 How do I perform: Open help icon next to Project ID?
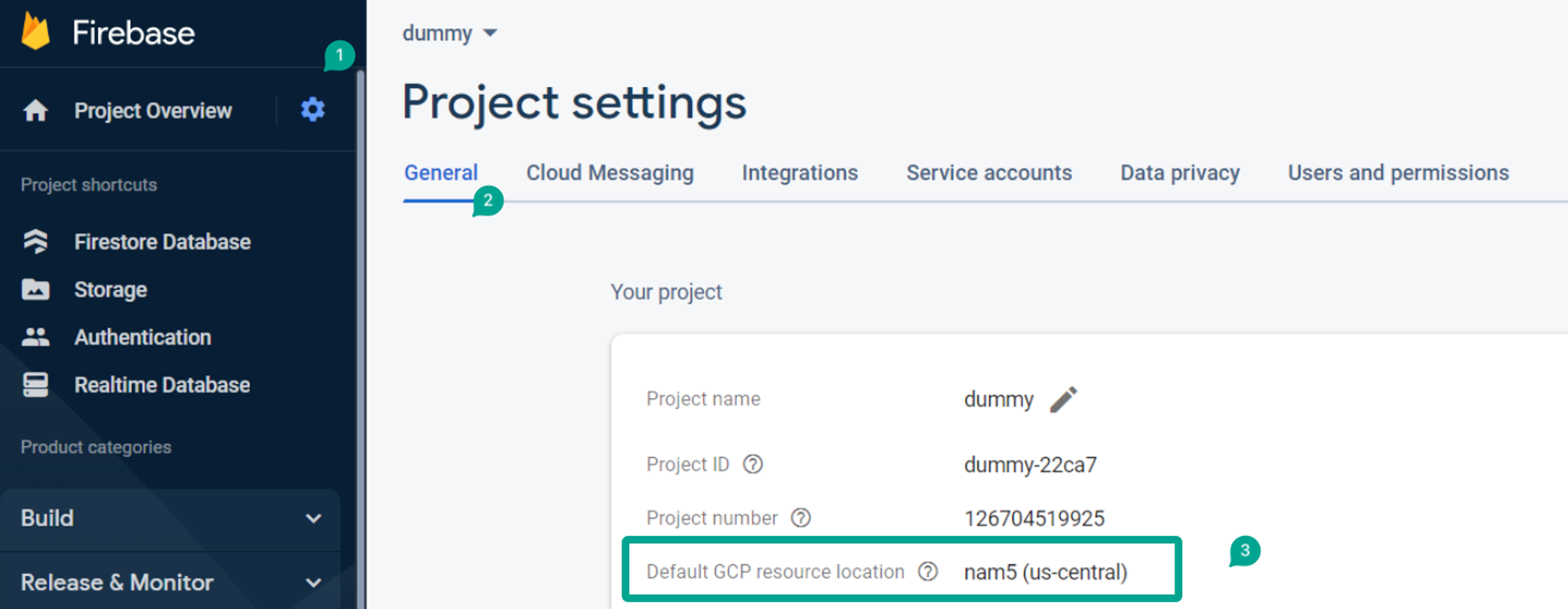(753, 465)
